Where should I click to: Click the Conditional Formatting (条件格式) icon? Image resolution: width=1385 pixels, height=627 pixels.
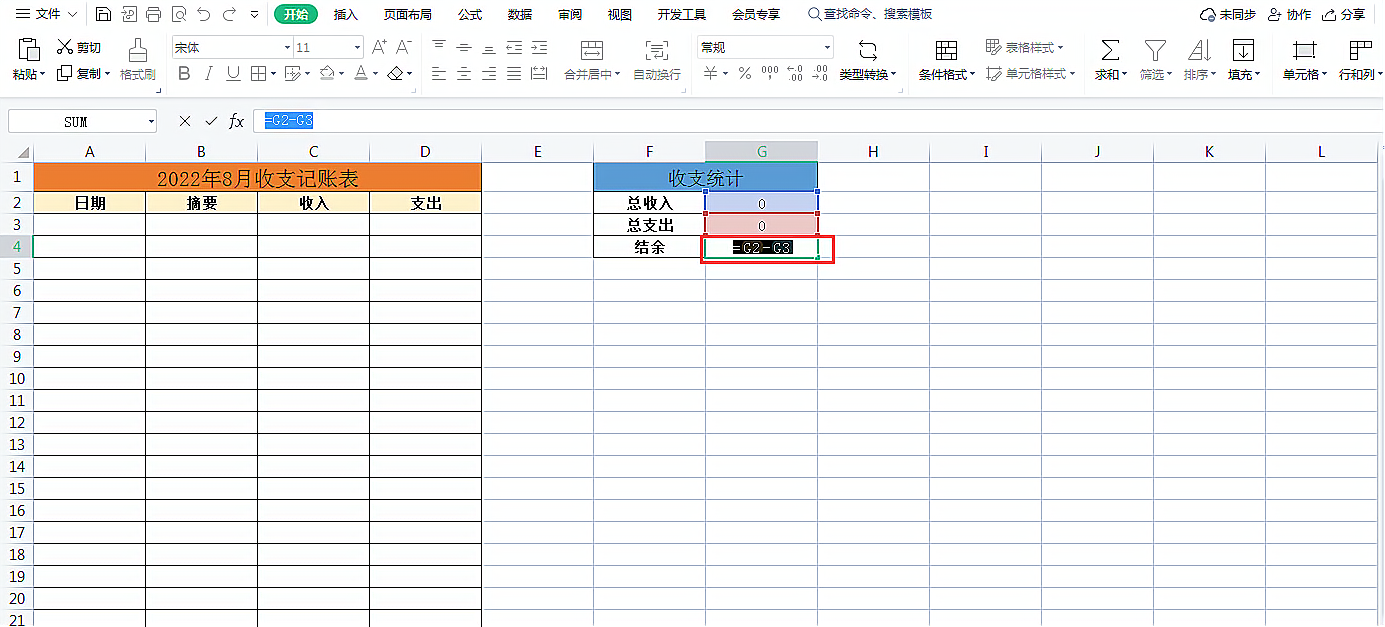(946, 50)
